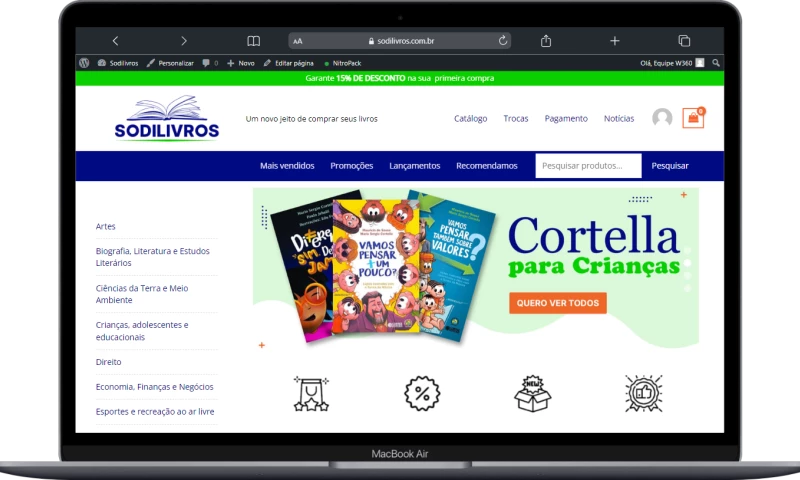The height and width of the screenshot is (480, 800).
Task: Click the shopping bag with stars icon
Action: coord(311,394)
